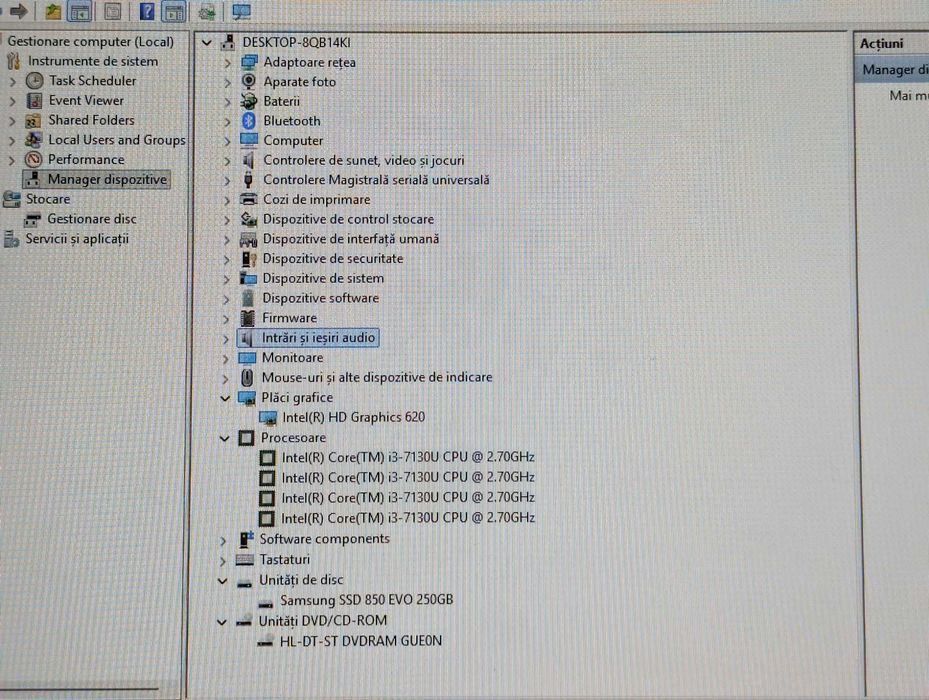This screenshot has width=929, height=700.
Task: Click the Bluetooth category icon
Action: point(249,121)
